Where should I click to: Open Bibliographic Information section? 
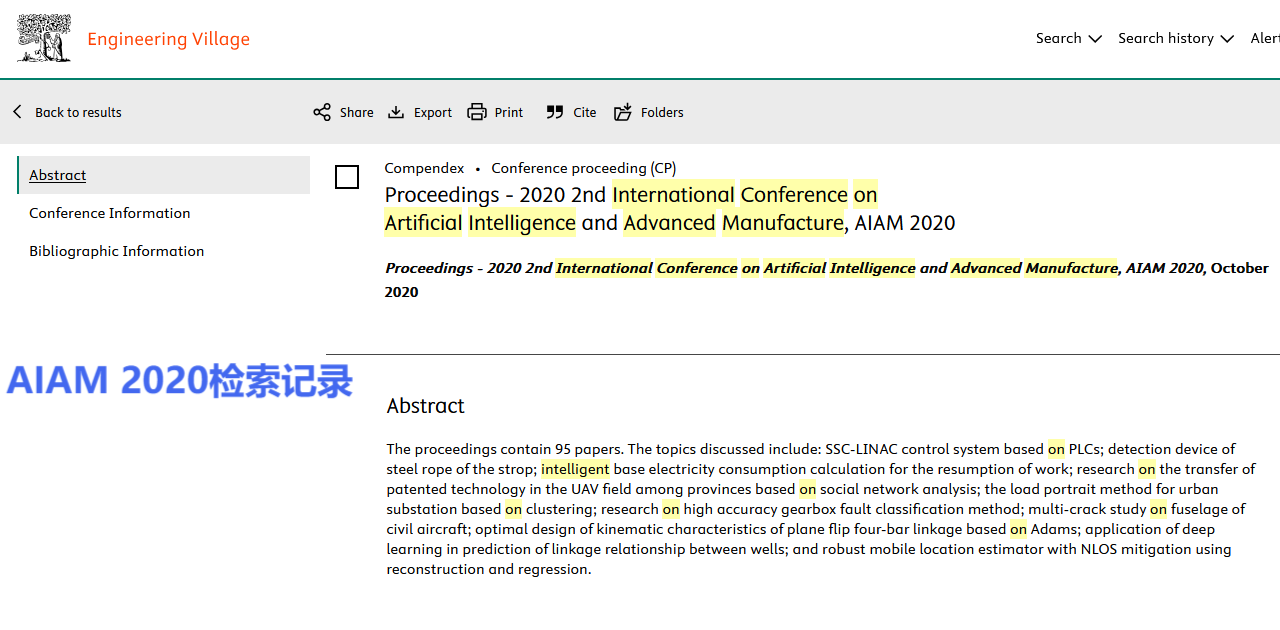point(117,251)
